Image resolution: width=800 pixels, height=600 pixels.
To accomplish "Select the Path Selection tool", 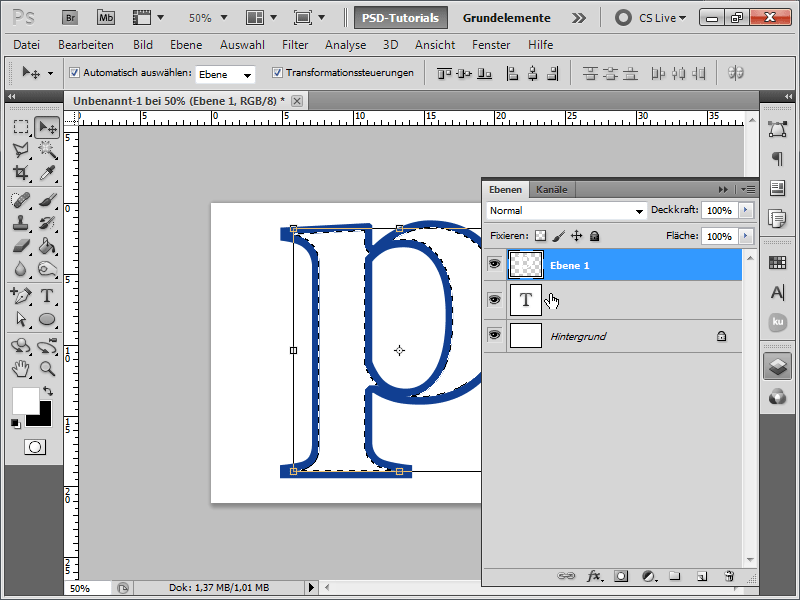I will pos(21,319).
